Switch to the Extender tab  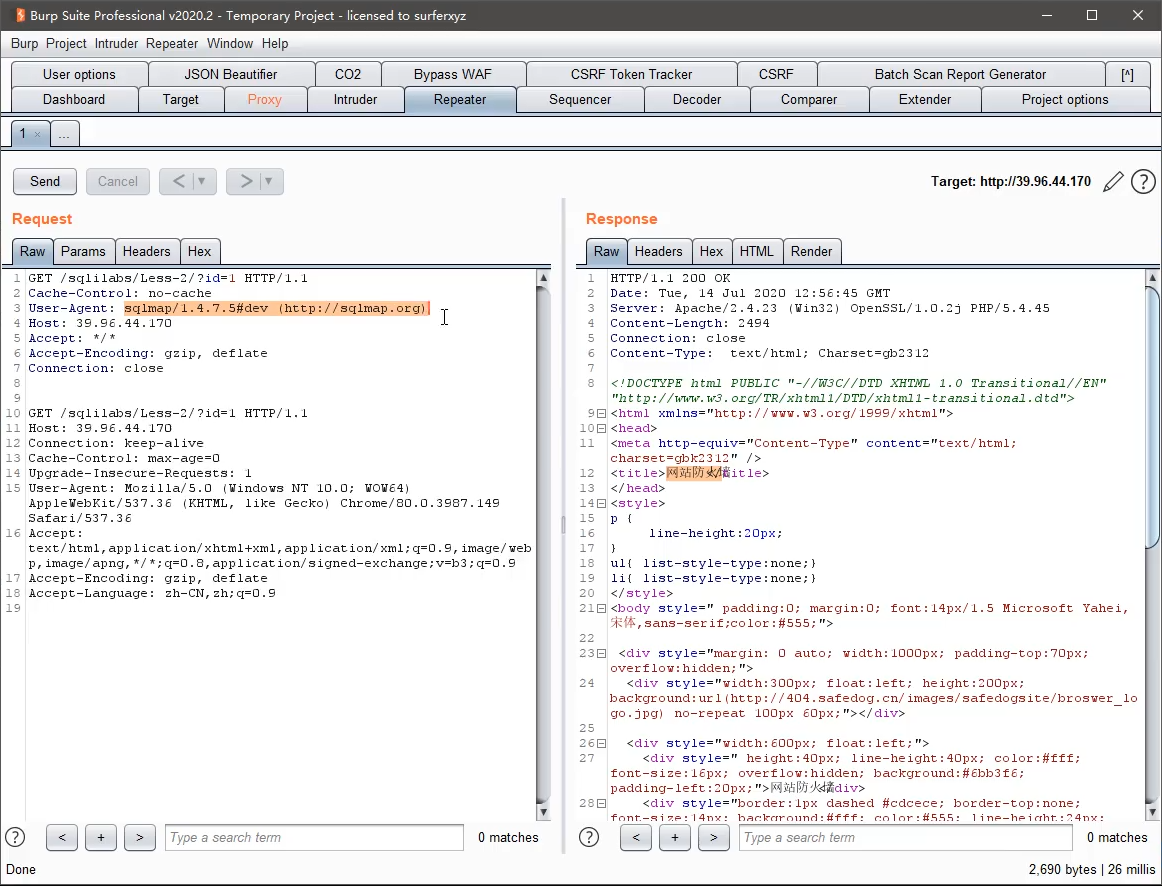coord(925,99)
